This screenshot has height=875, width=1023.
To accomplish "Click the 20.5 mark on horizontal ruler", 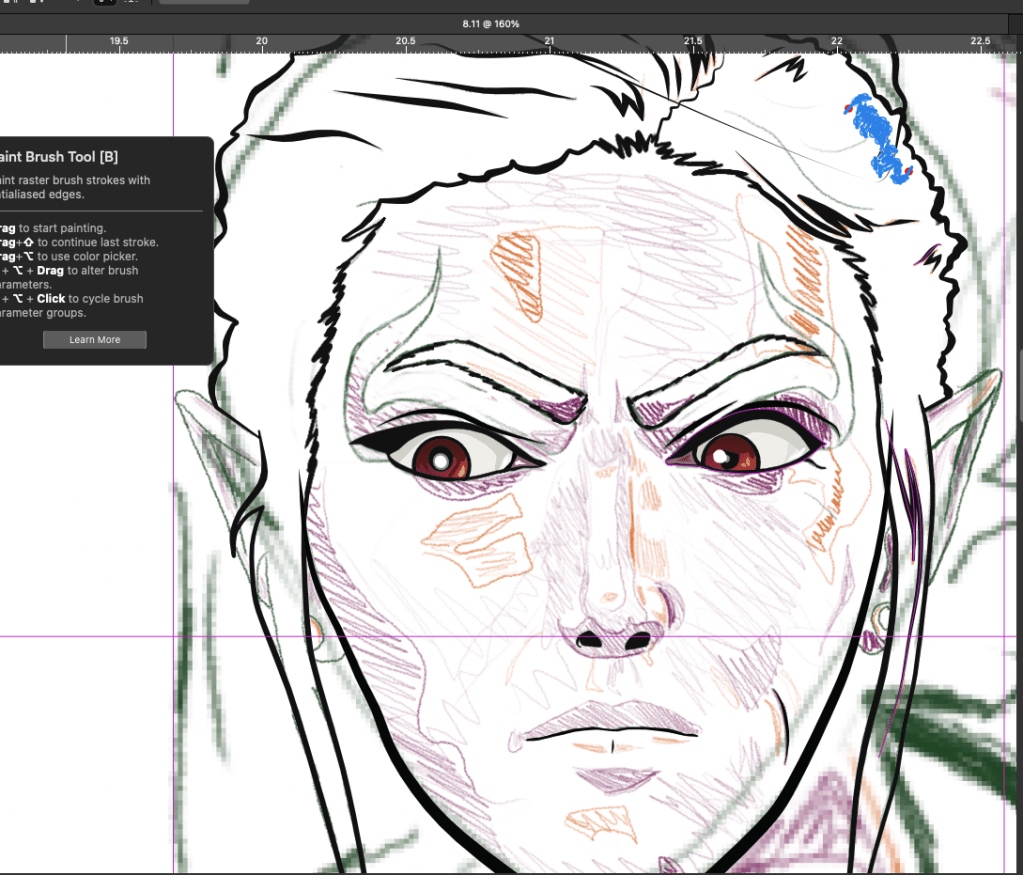I will coord(405,41).
